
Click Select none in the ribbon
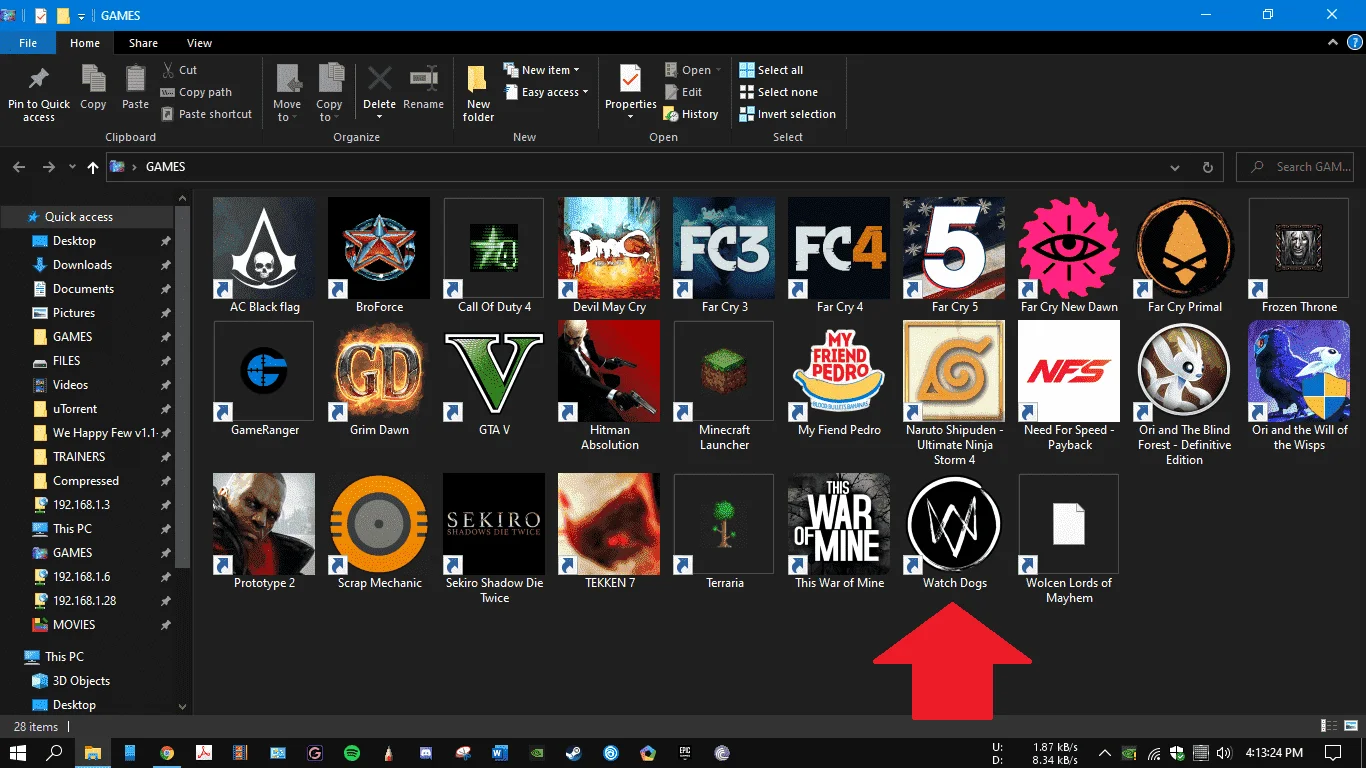pyautogui.click(x=778, y=92)
